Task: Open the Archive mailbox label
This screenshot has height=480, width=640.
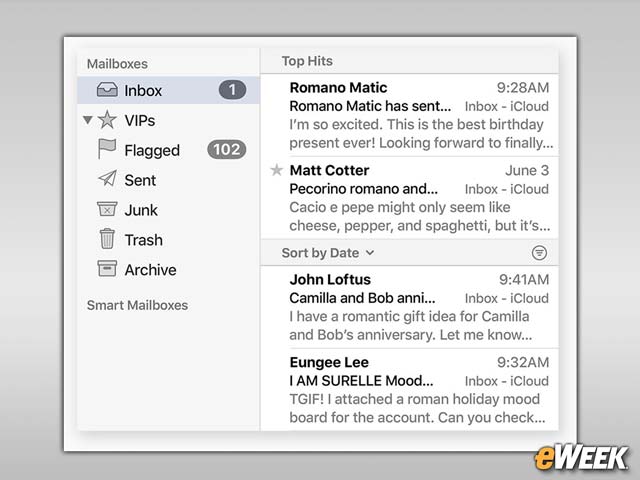Action: coord(150,270)
